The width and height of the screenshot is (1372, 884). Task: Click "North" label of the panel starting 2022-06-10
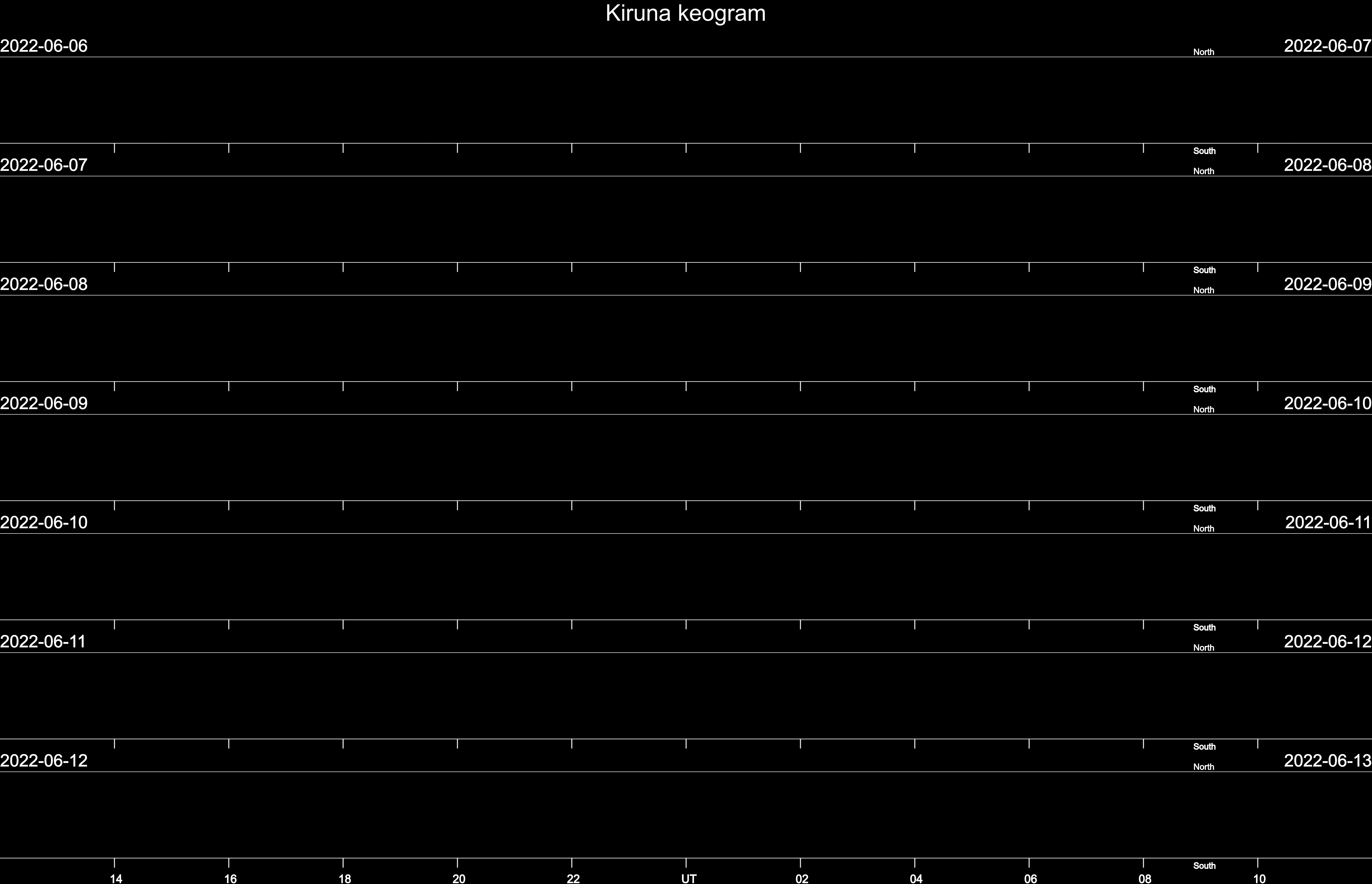(1204, 529)
